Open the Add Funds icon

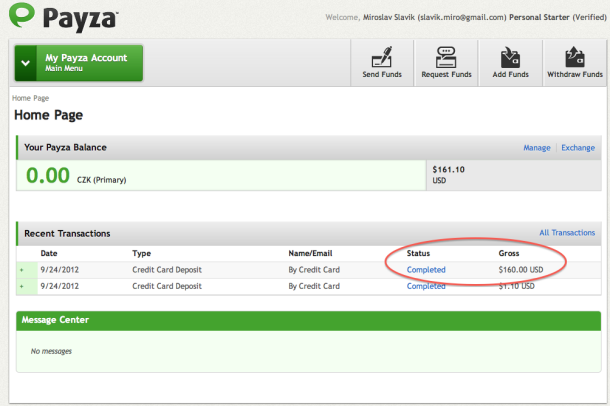tap(510, 62)
